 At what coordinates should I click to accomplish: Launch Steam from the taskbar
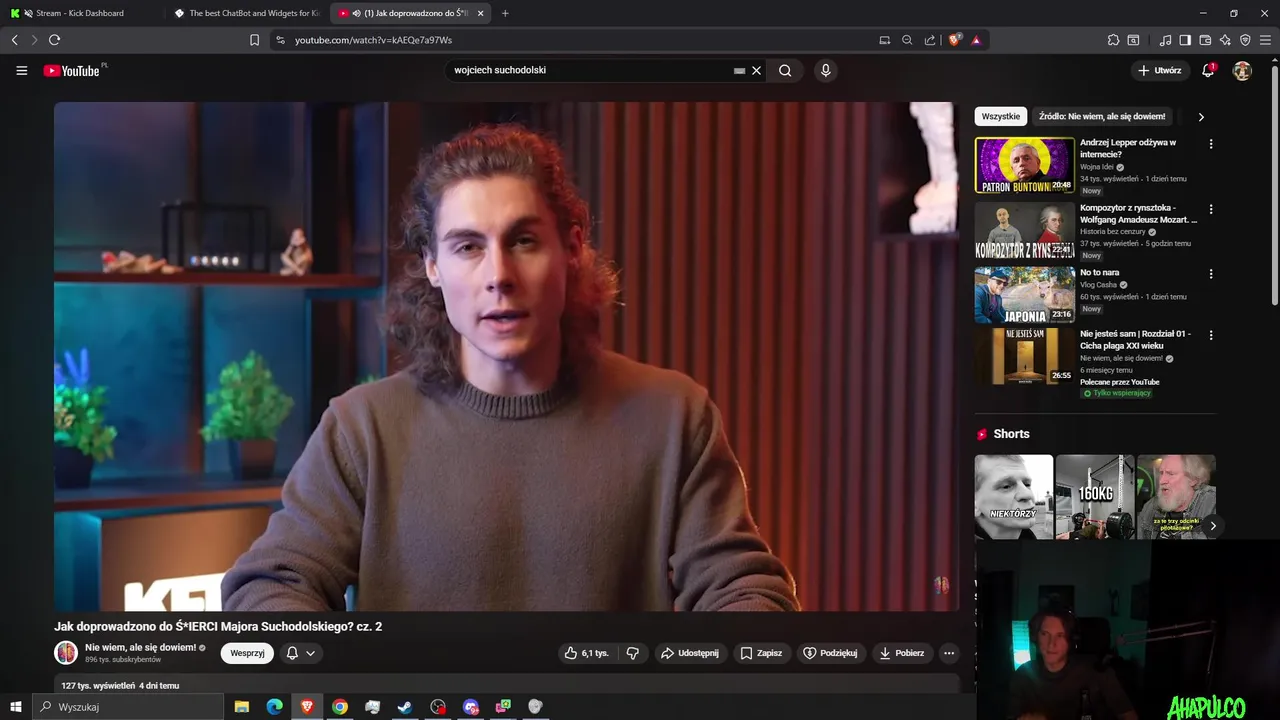(405, 707)
